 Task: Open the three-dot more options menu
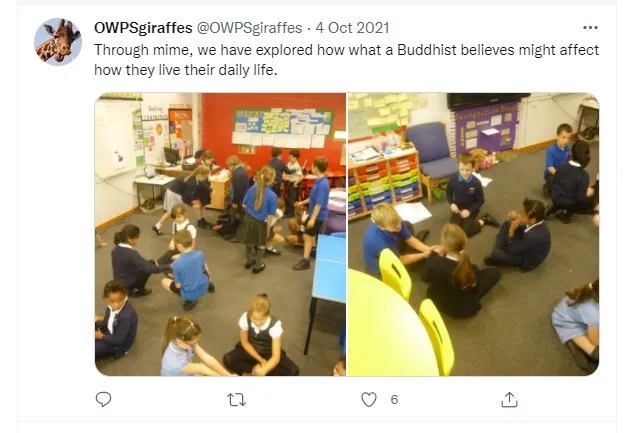pyautogui.click(x=590, y=28)
